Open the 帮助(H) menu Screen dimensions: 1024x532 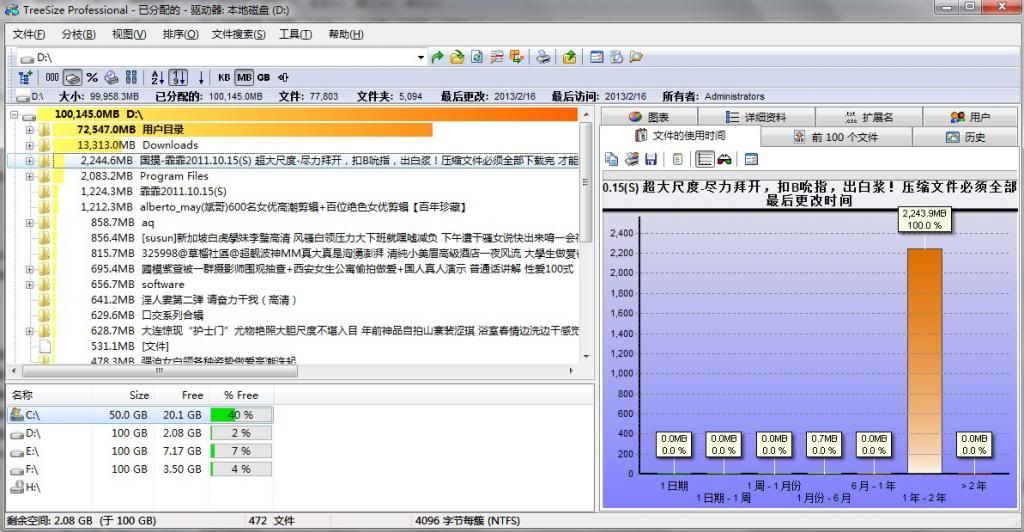(346, 34)
